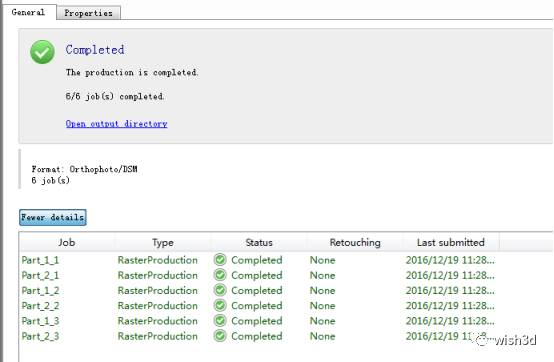Select the General tab
Image resolution: width=554 pixels, height=362 pixels.
[x=28, y=12]
